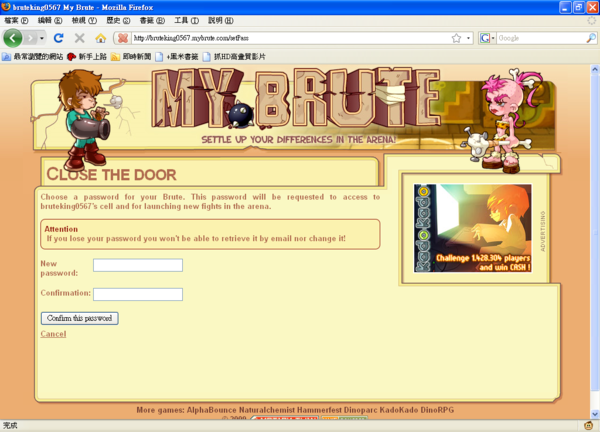
Task: Open the DinoRPG game link
Action: coord(437,410)
